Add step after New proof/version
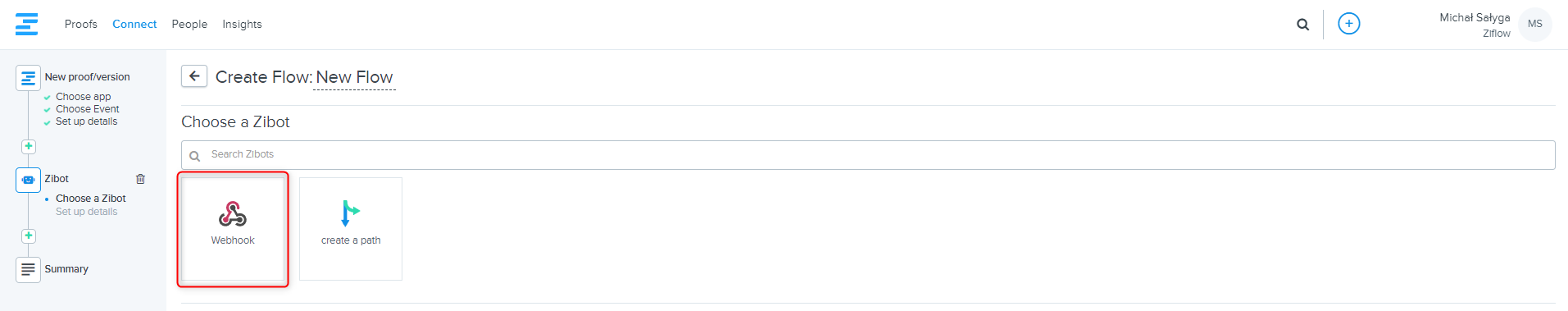The image size is (1568, 311). 29,146
